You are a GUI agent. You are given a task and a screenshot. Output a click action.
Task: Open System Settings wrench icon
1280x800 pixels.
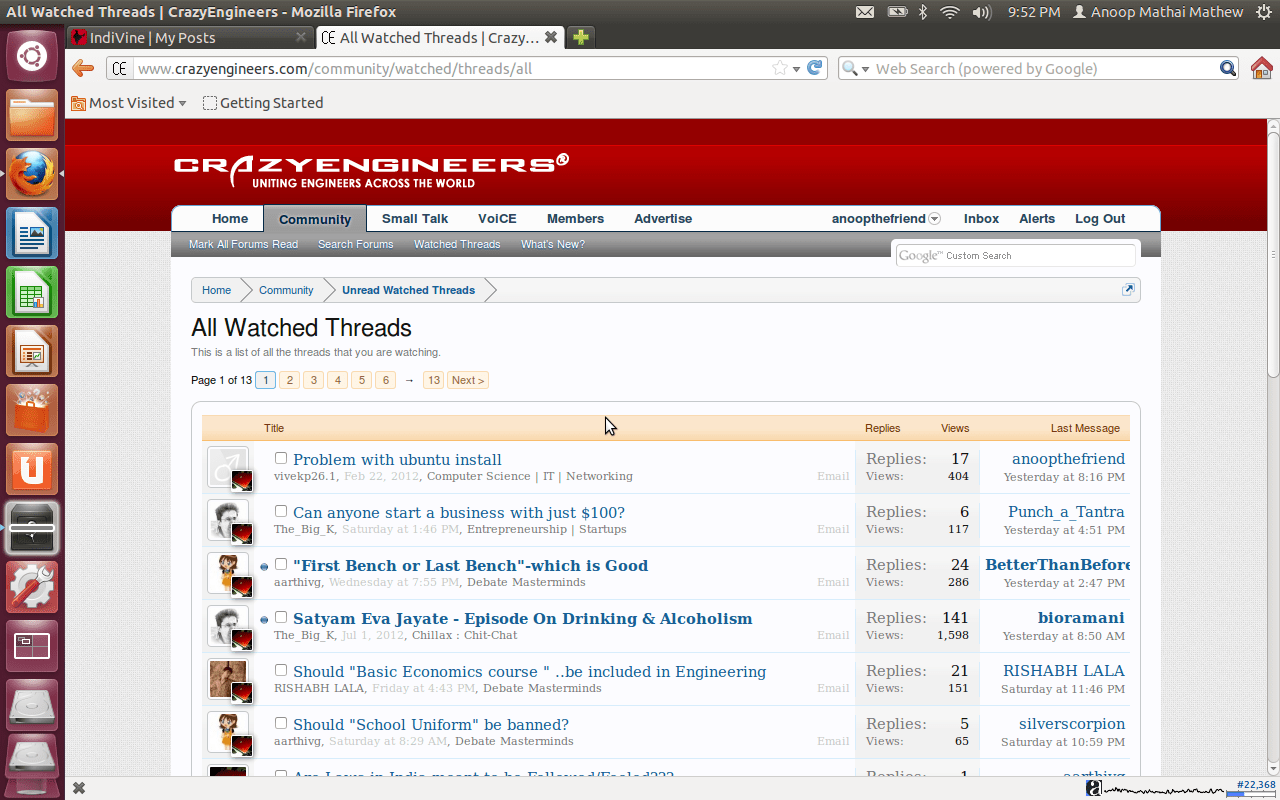[x=32, y=587]
